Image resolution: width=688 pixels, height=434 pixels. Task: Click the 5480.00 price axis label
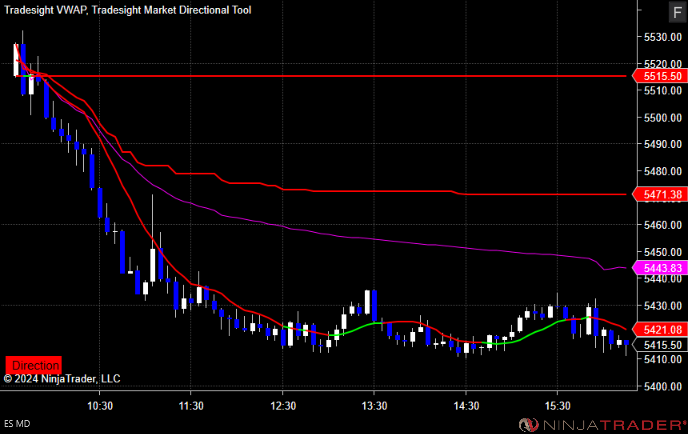663,171
